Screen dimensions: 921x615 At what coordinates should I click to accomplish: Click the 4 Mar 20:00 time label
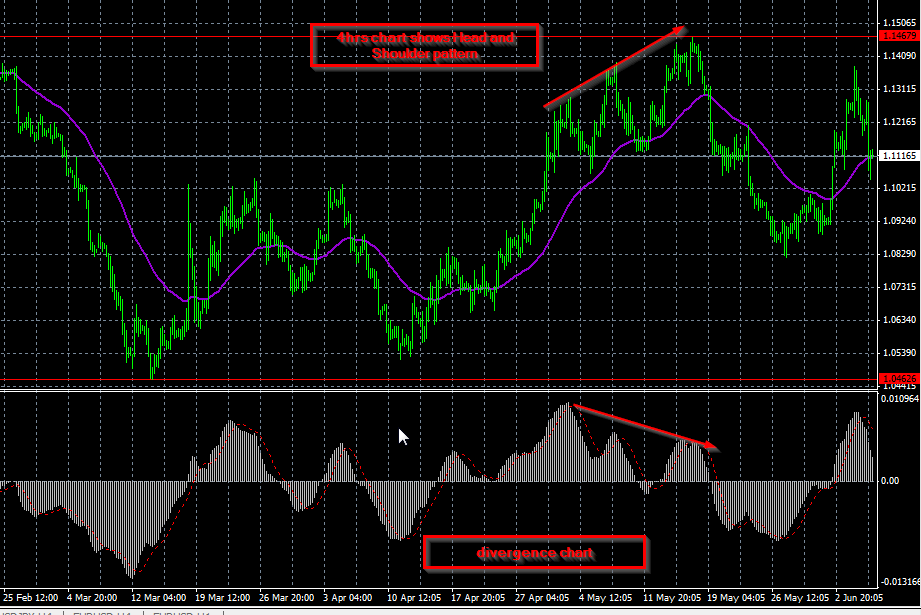pos(92,598)
